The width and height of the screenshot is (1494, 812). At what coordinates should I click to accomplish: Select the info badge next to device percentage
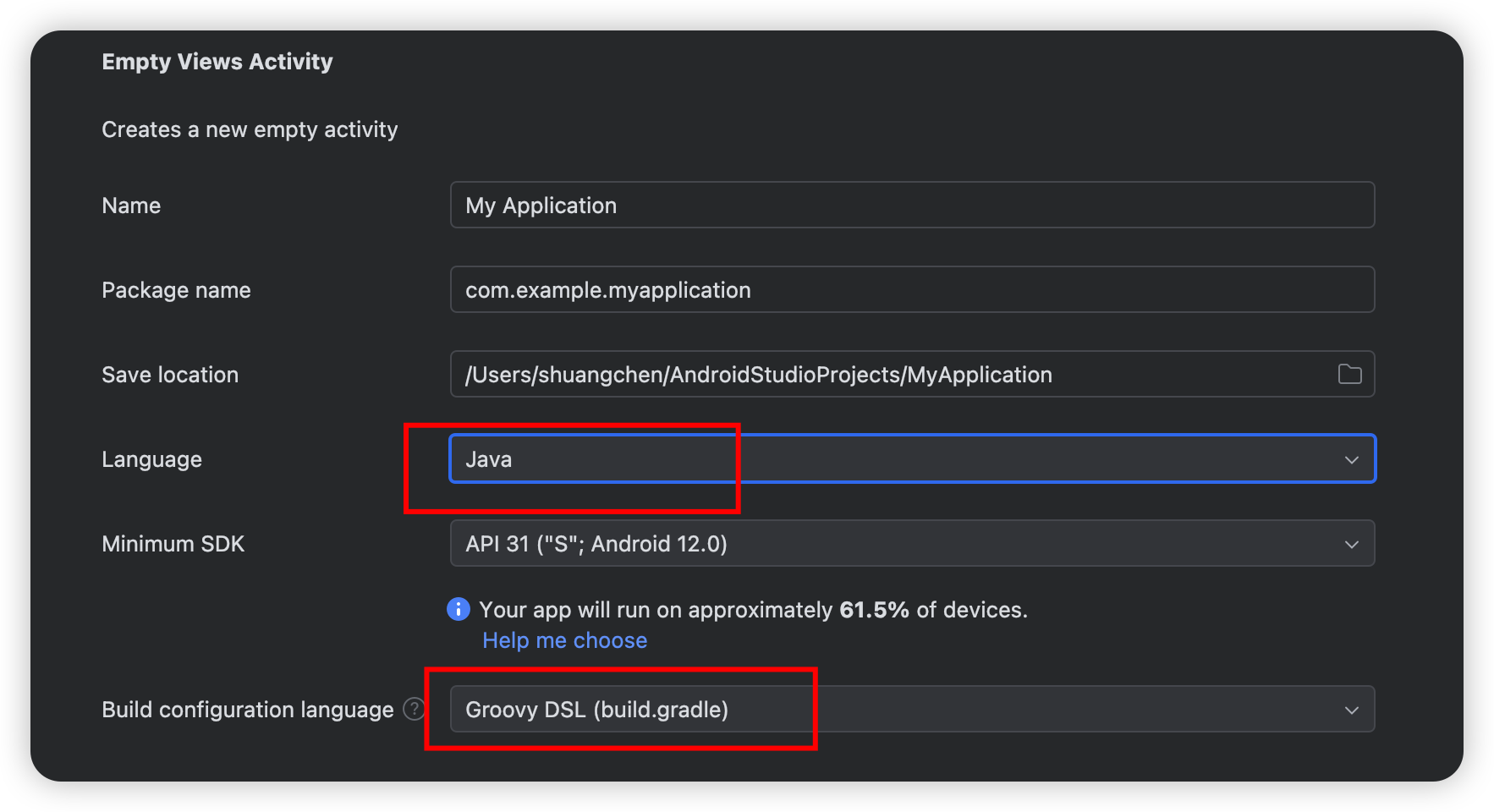[x=457, y=609]
